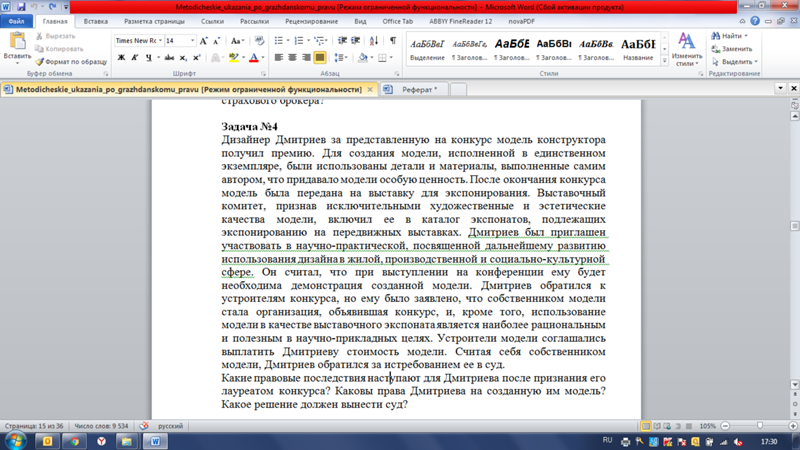This screenshot has width=800, height=450.
Task: Click the Найти button
Action: (x=729, y=36)
